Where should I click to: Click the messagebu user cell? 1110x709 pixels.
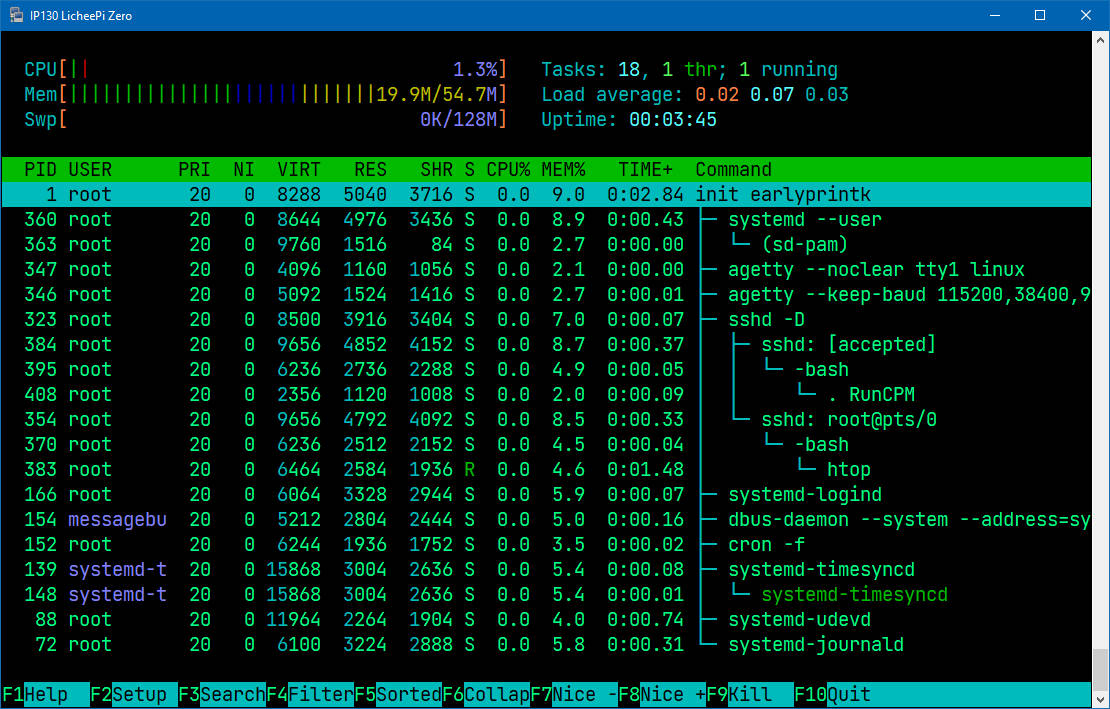point(118,519)
